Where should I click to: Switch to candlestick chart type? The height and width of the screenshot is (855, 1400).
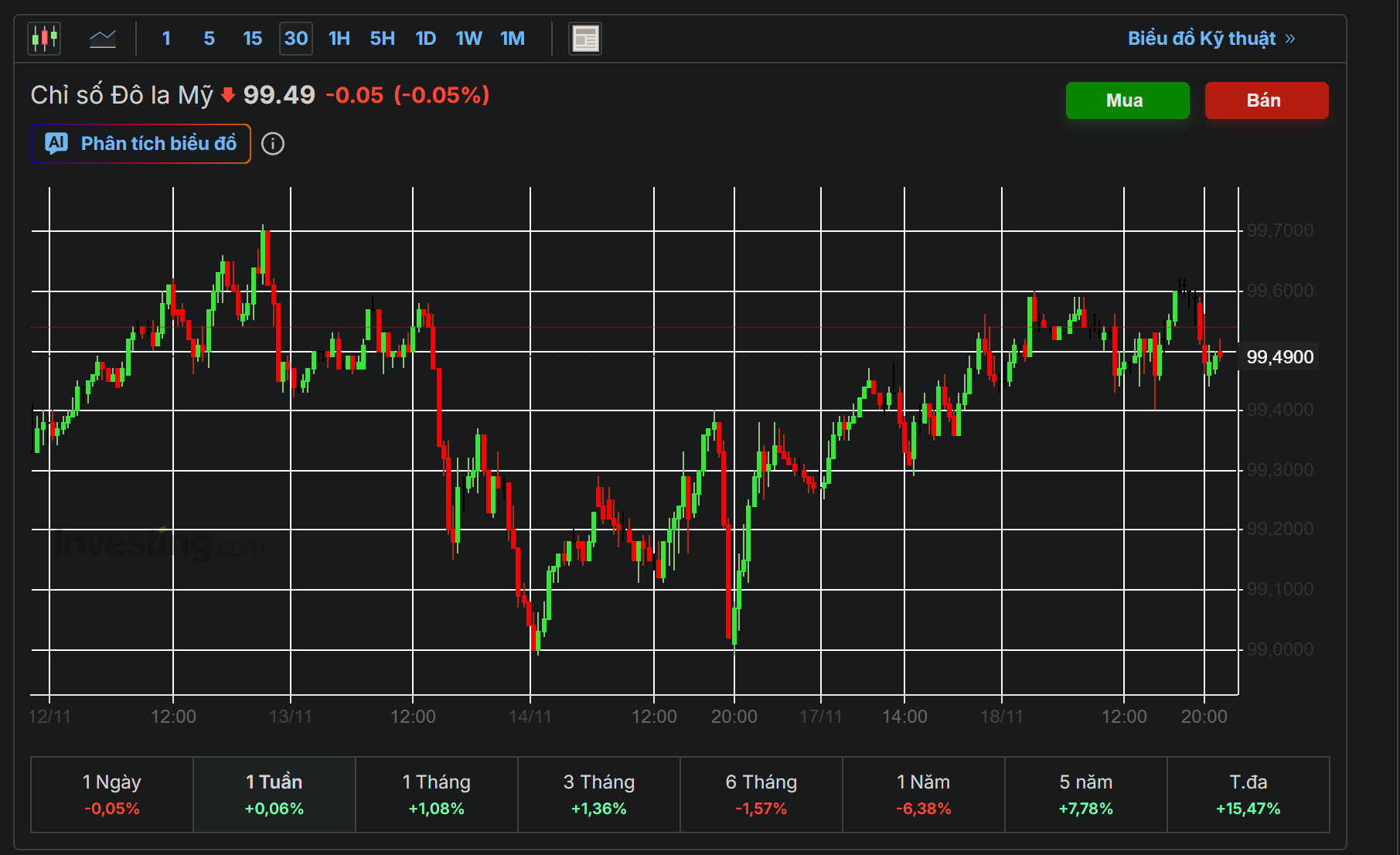44,38
